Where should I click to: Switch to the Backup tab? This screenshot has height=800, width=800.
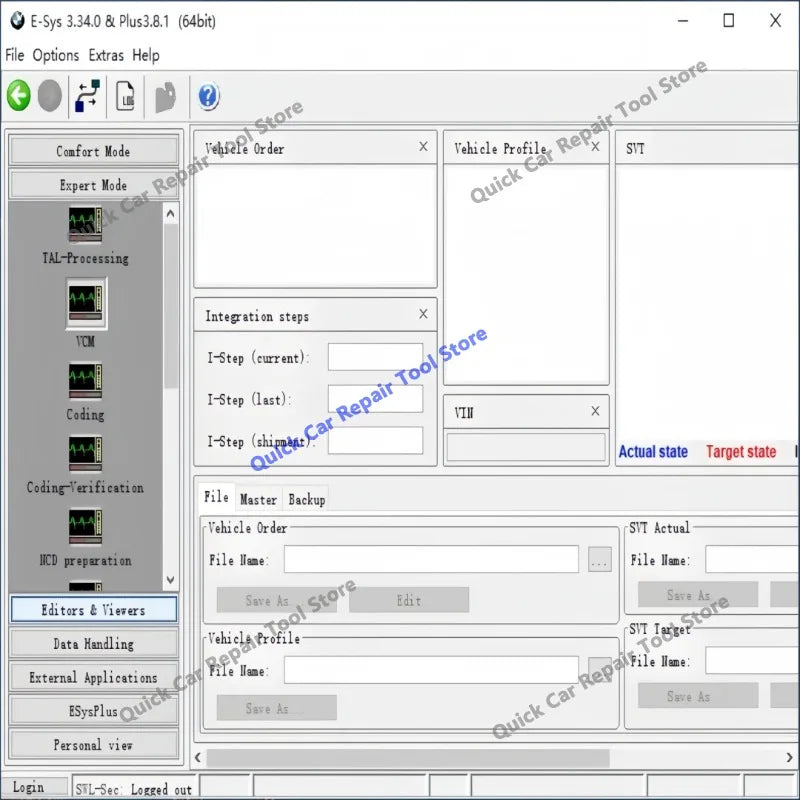tap(307, 499)
